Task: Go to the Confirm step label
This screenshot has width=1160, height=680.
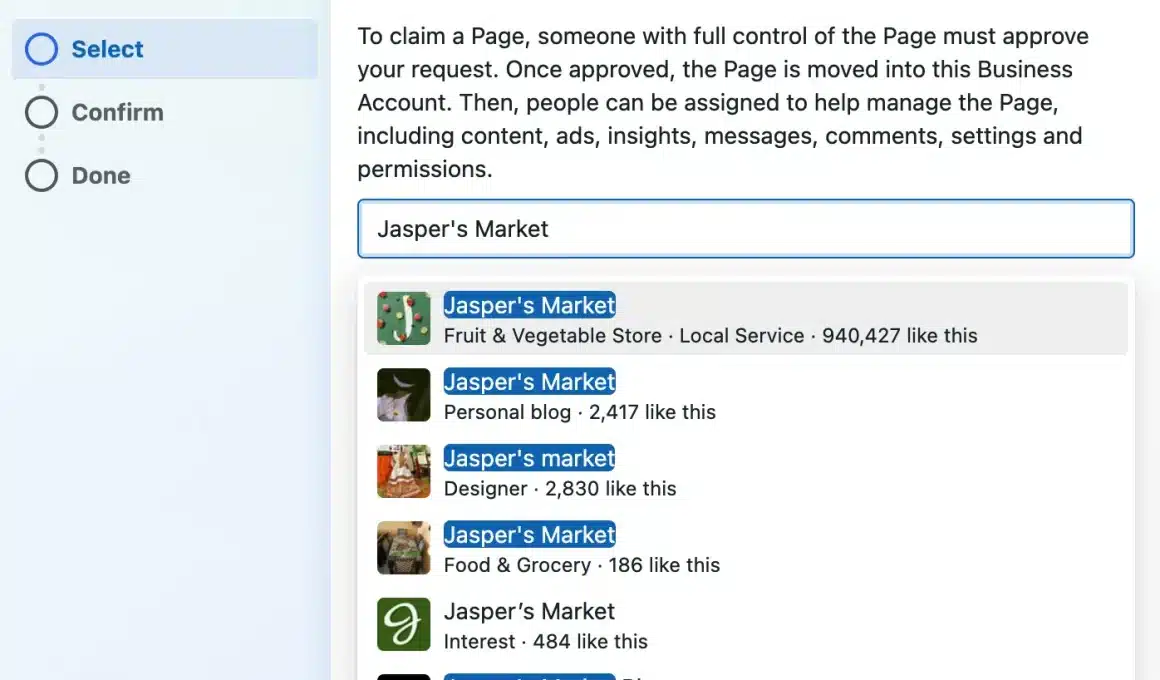Action: 117,112
